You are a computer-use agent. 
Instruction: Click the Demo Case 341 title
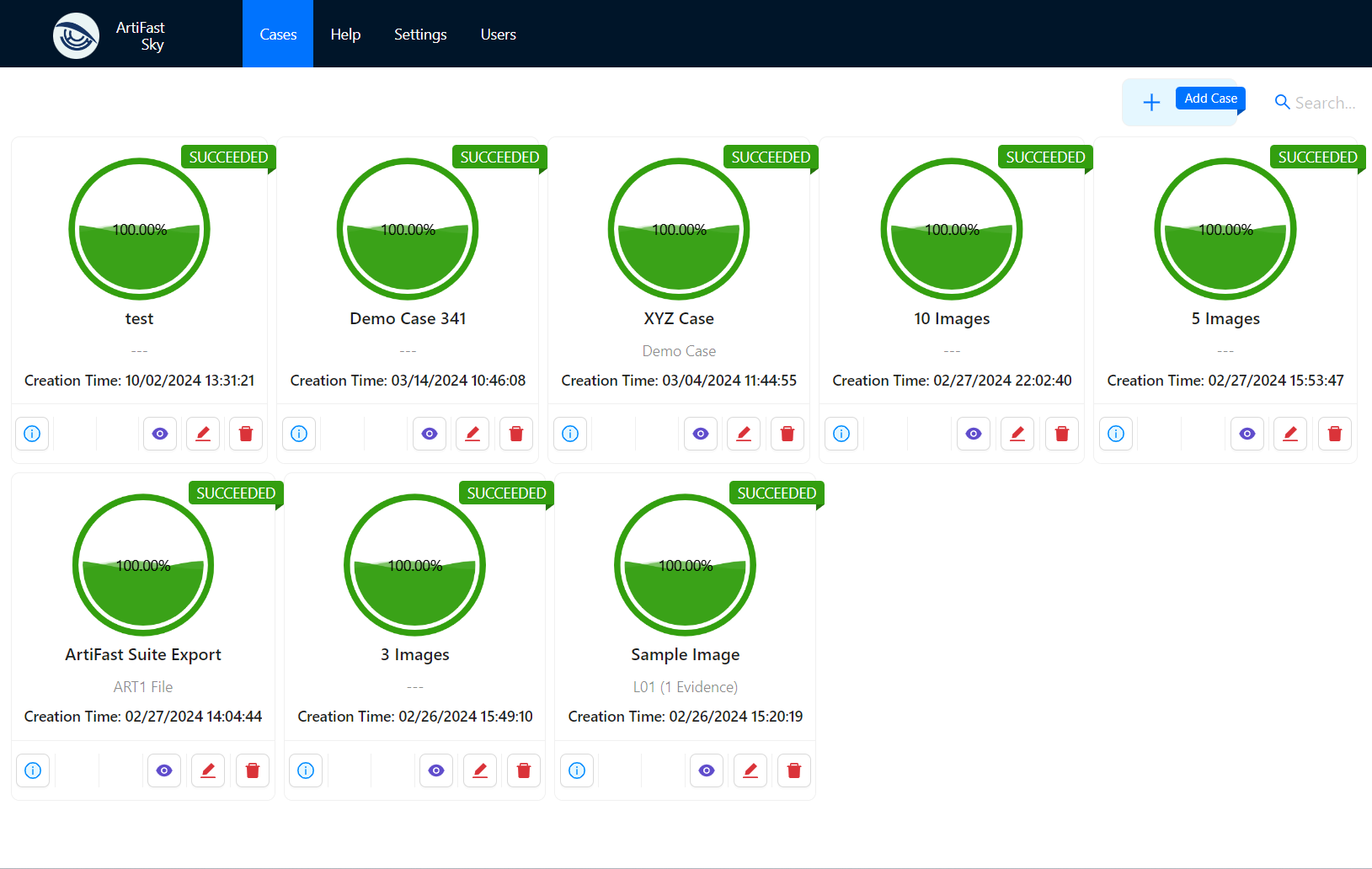(408, 318)
